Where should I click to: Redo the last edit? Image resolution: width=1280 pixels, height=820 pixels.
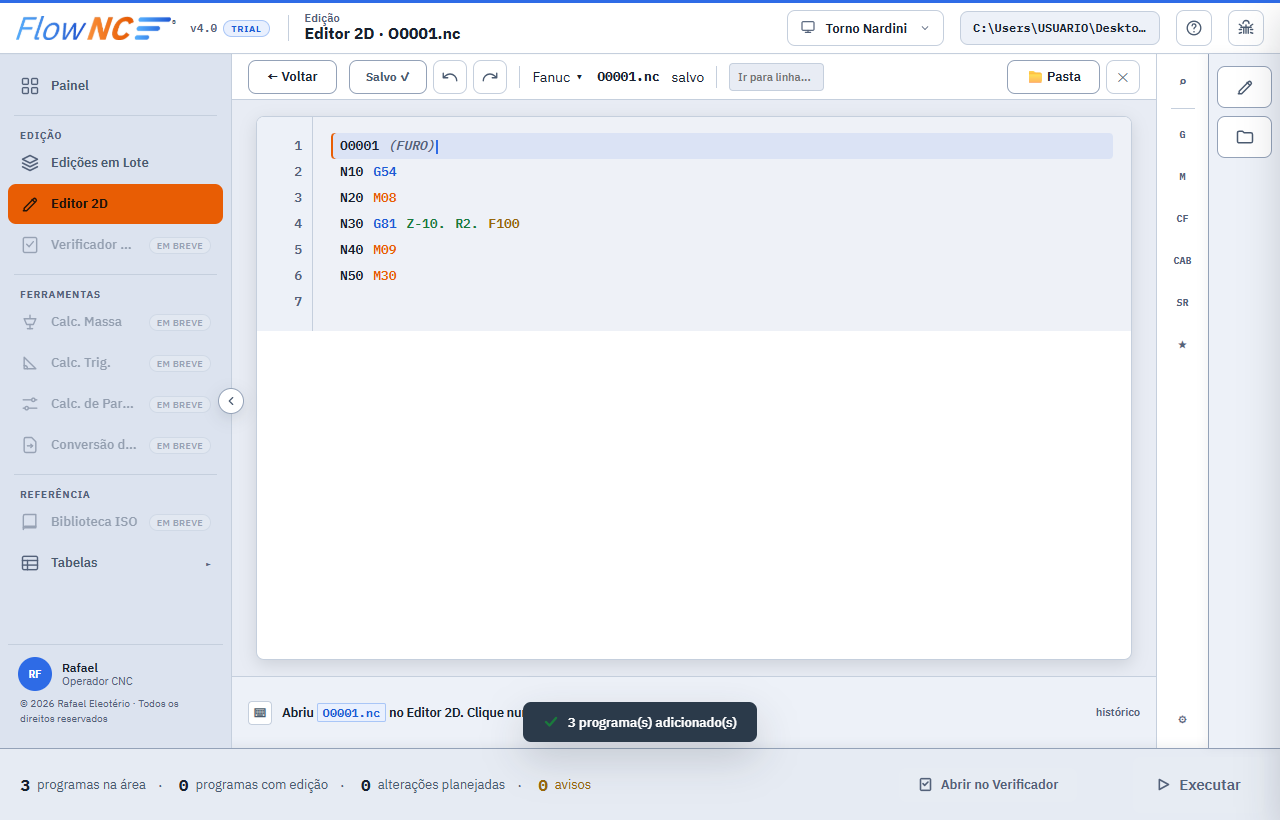490,77
